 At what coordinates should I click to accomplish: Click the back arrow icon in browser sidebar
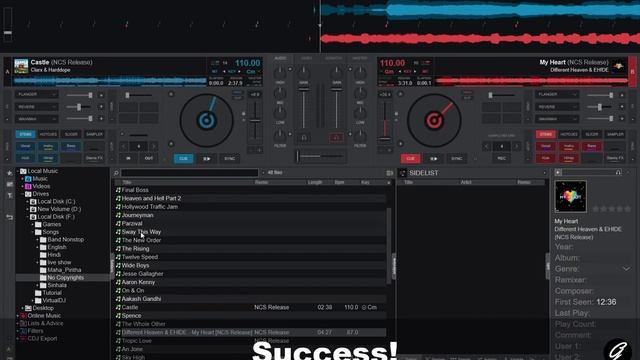[9, 217]
